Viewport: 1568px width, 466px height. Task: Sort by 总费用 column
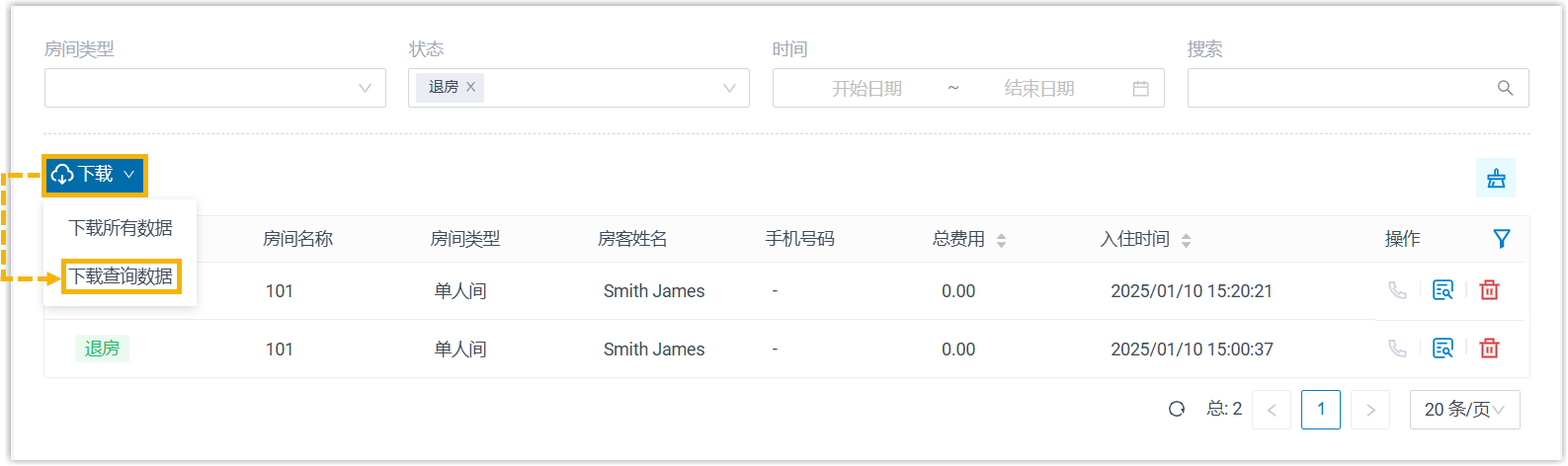pos(1001,240)
